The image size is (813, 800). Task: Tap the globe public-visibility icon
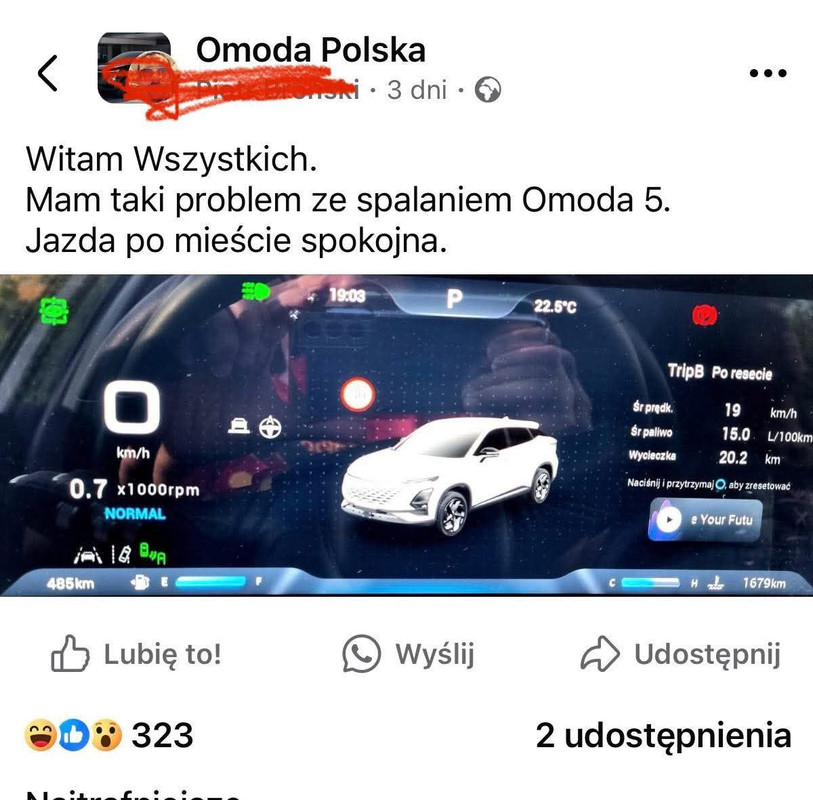[488, 90]
